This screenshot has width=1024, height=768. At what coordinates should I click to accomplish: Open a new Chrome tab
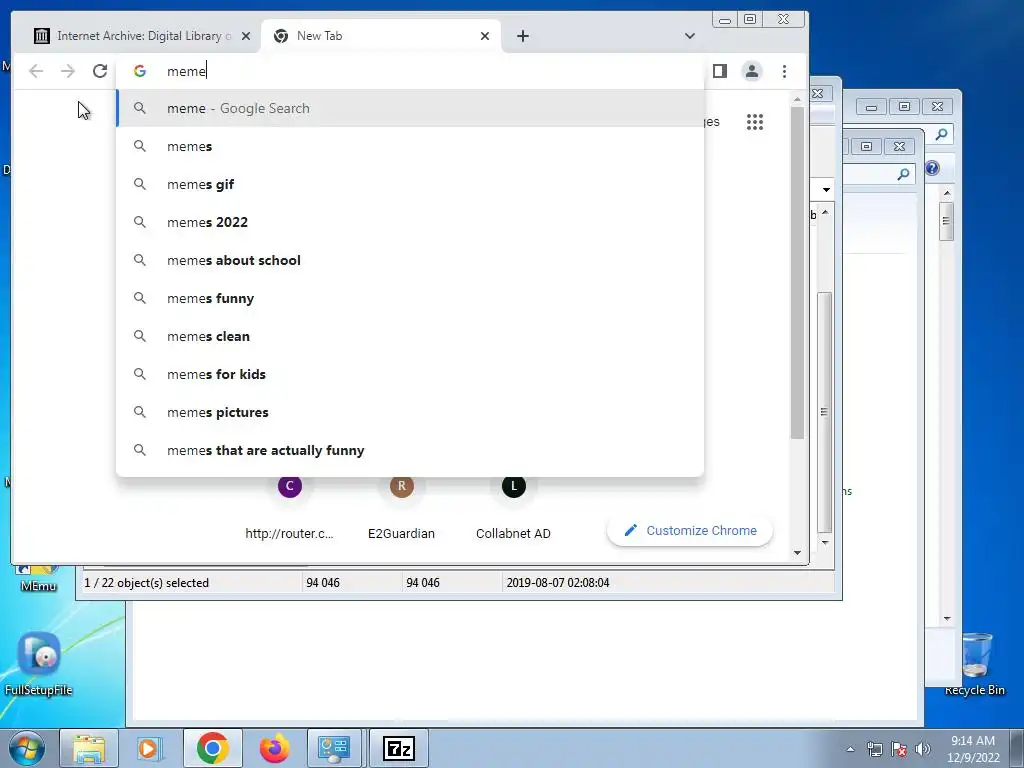tap(522, 36)
